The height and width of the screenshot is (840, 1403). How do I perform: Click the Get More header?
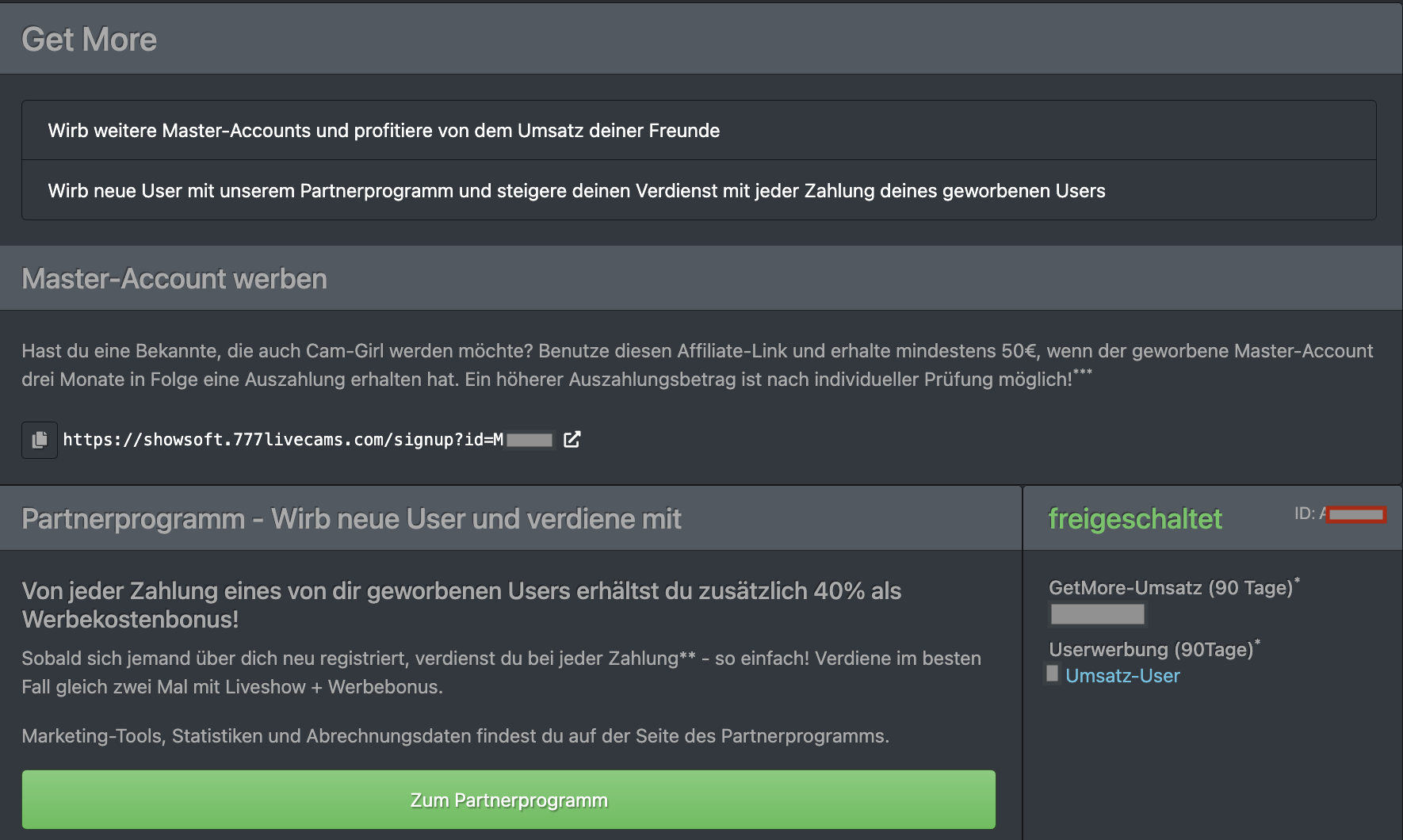tap(89, 40)
